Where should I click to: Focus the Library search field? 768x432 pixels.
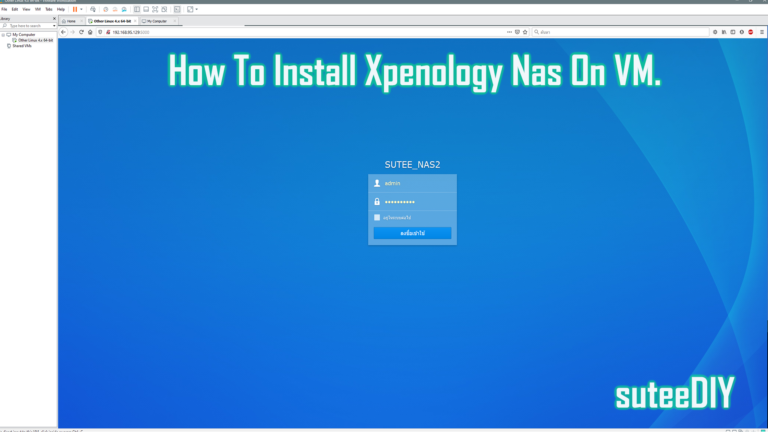point(29,25)
